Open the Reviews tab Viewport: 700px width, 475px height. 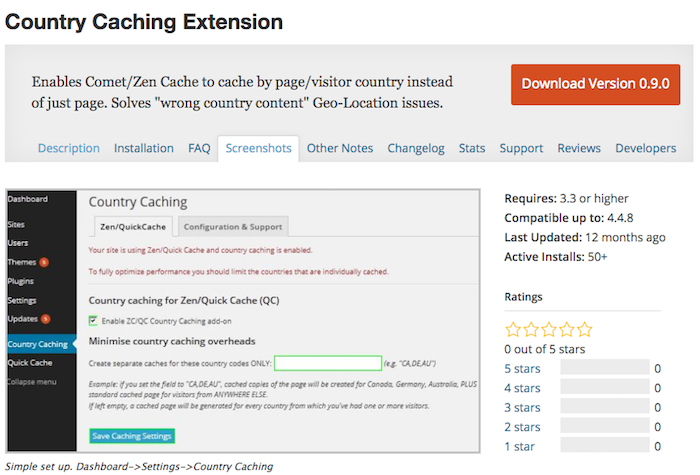[x=579, y=148]
